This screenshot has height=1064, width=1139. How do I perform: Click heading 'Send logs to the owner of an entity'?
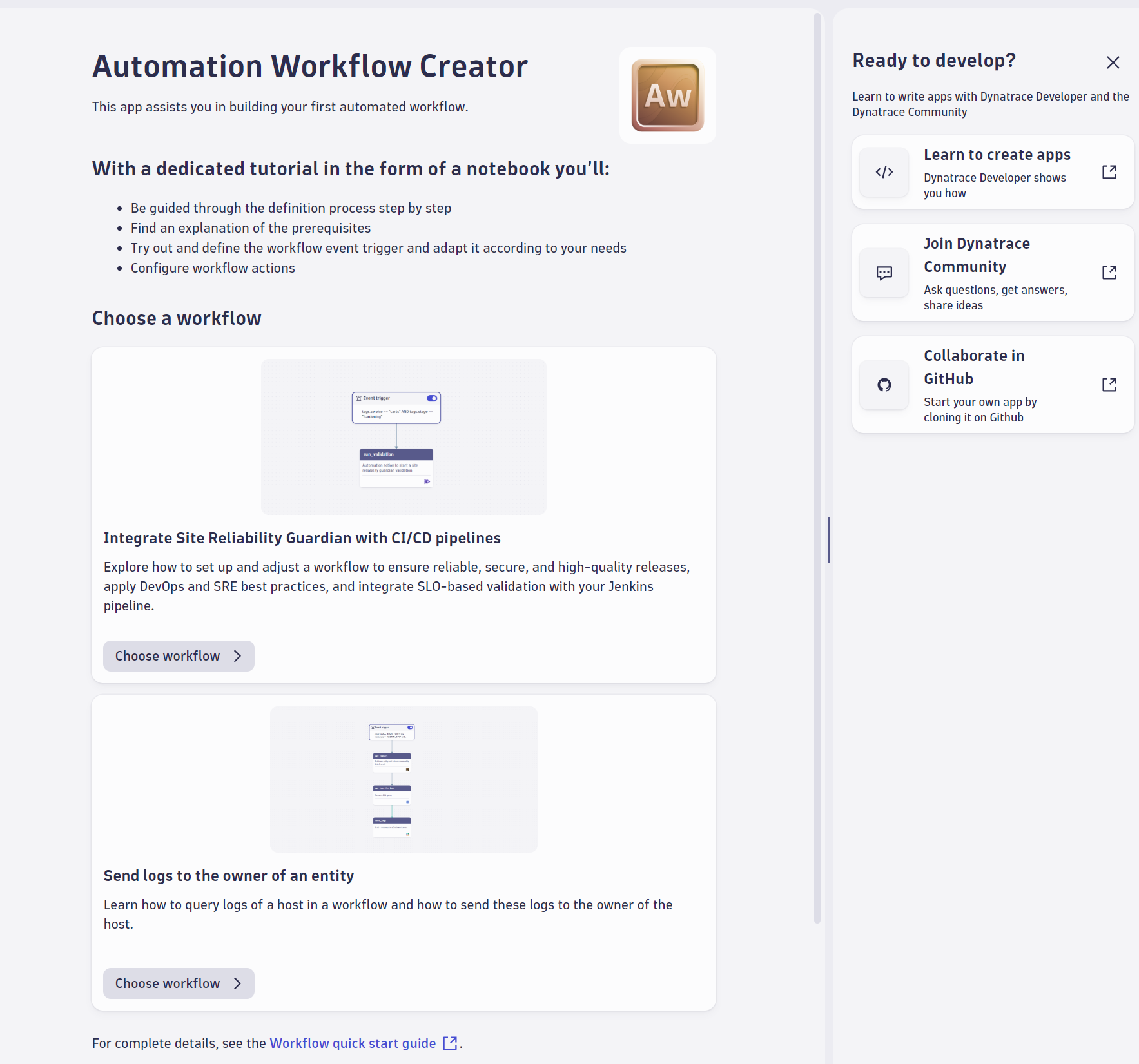229,876
